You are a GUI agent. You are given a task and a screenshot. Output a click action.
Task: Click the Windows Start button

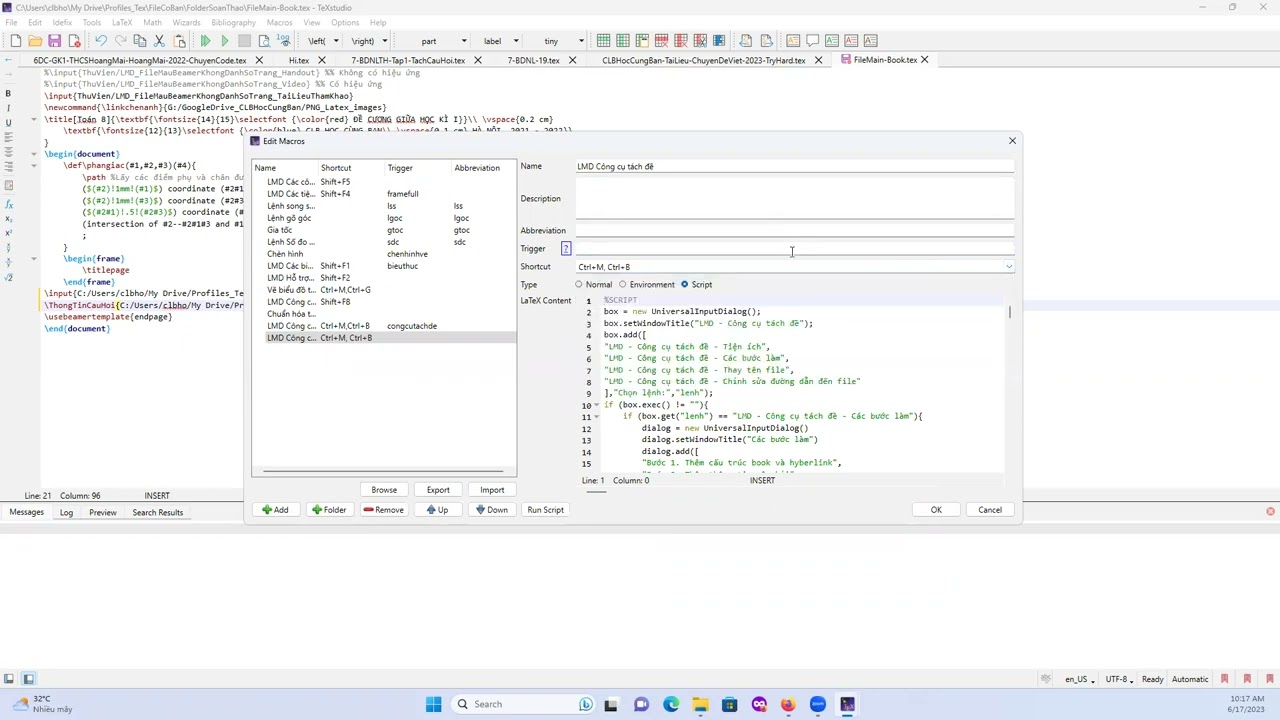point(433,704)
